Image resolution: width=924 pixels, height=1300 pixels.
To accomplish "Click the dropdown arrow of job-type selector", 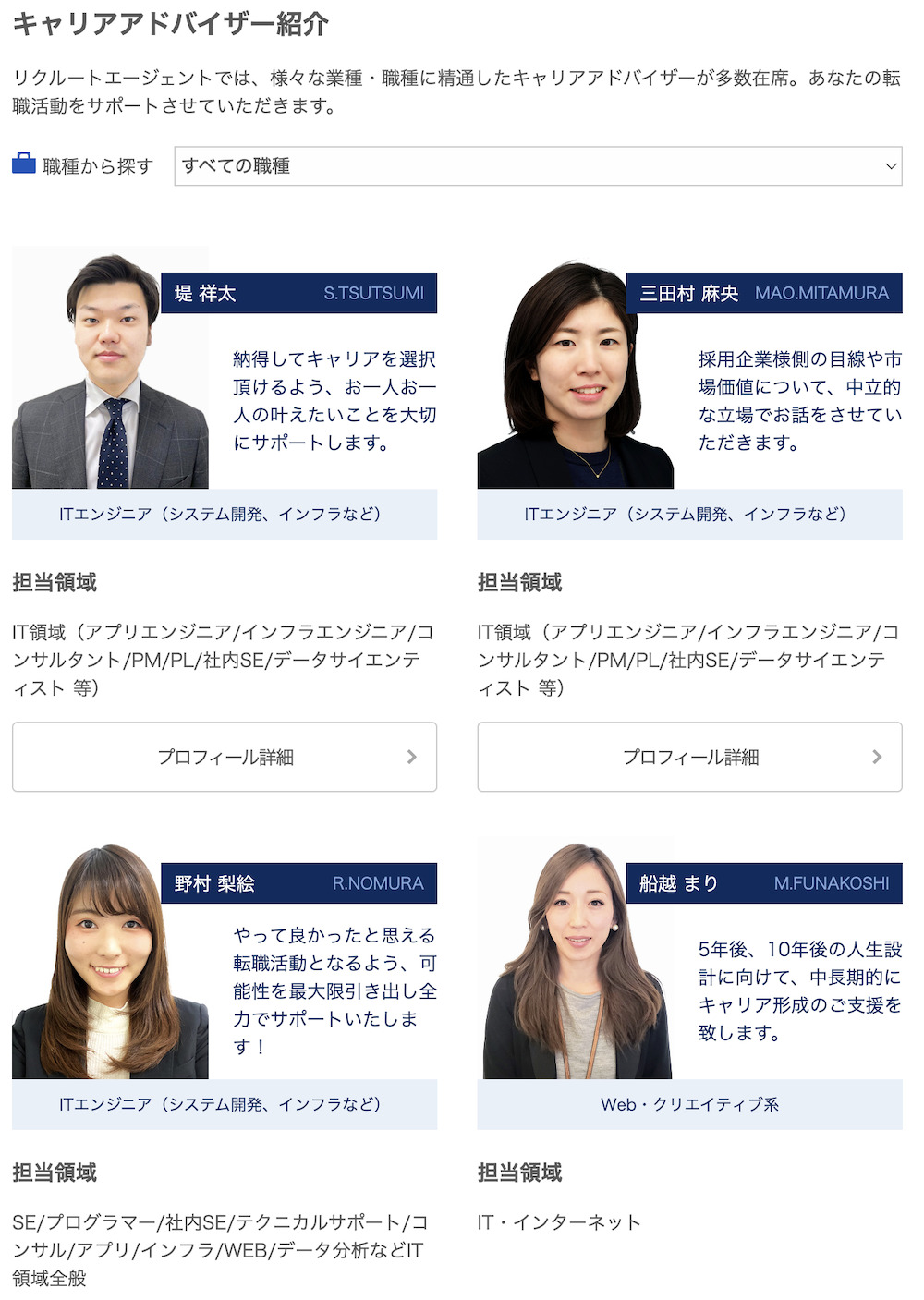I will pos(891,166).
